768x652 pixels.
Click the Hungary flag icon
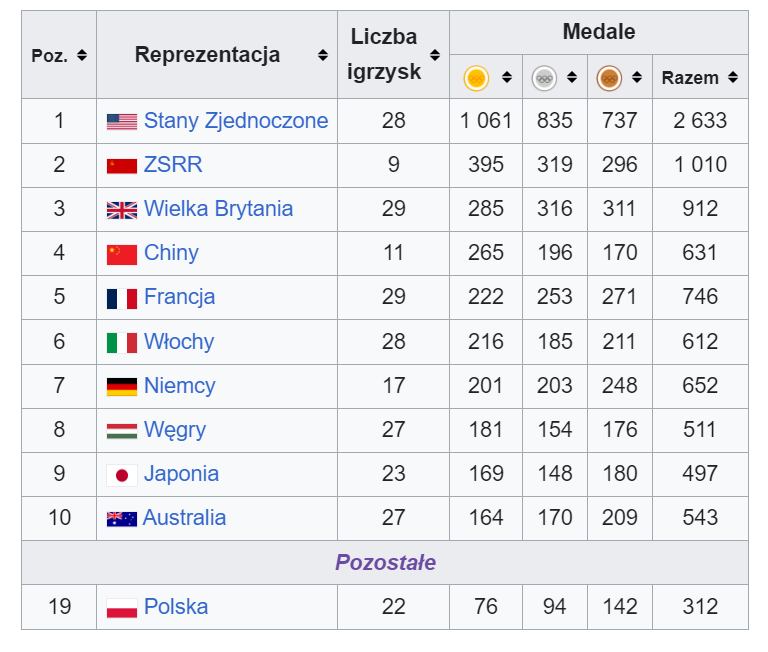pyautogui.click(x=122, y=431)
